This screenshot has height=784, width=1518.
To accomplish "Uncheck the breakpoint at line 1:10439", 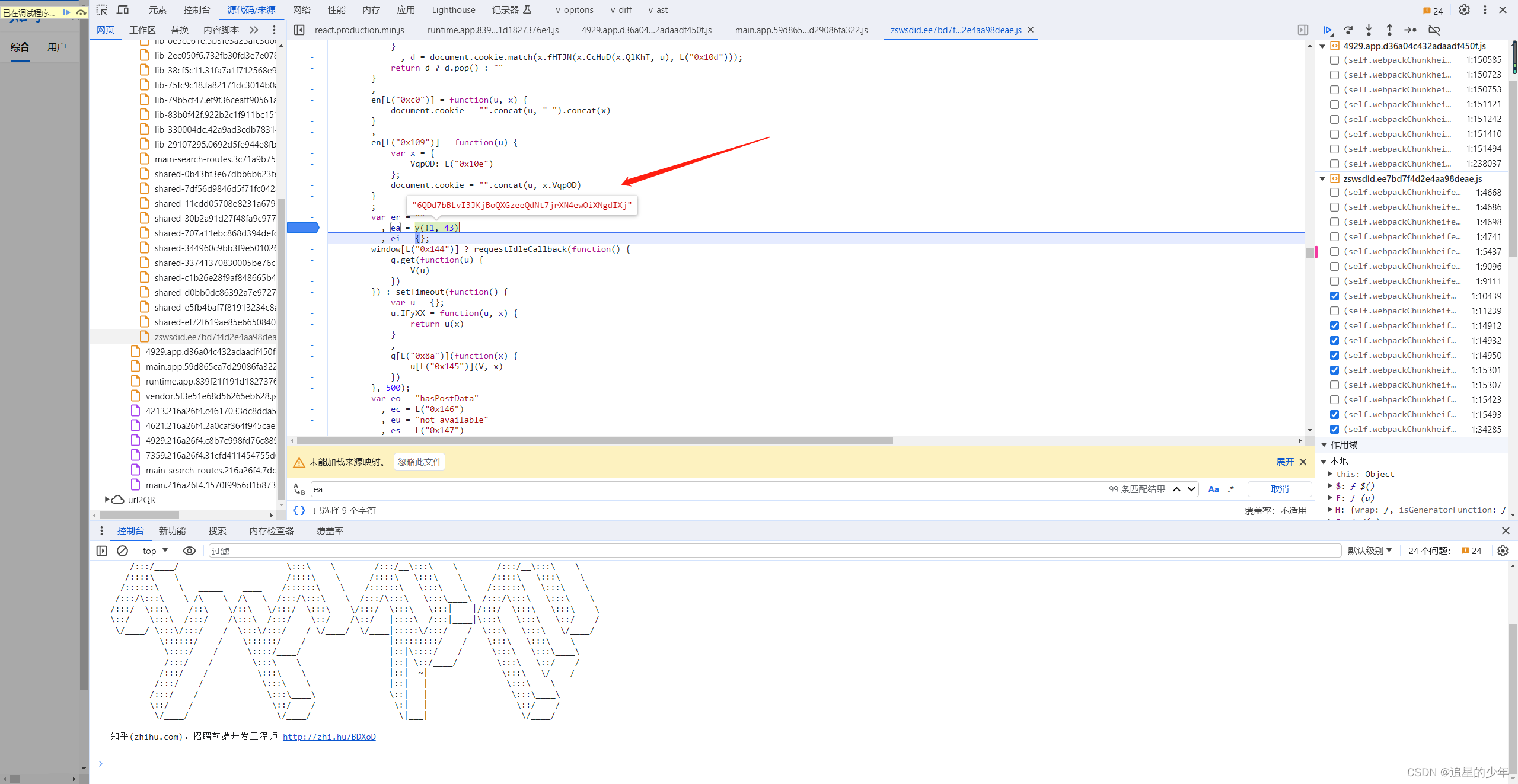I will coord(1334,296).
